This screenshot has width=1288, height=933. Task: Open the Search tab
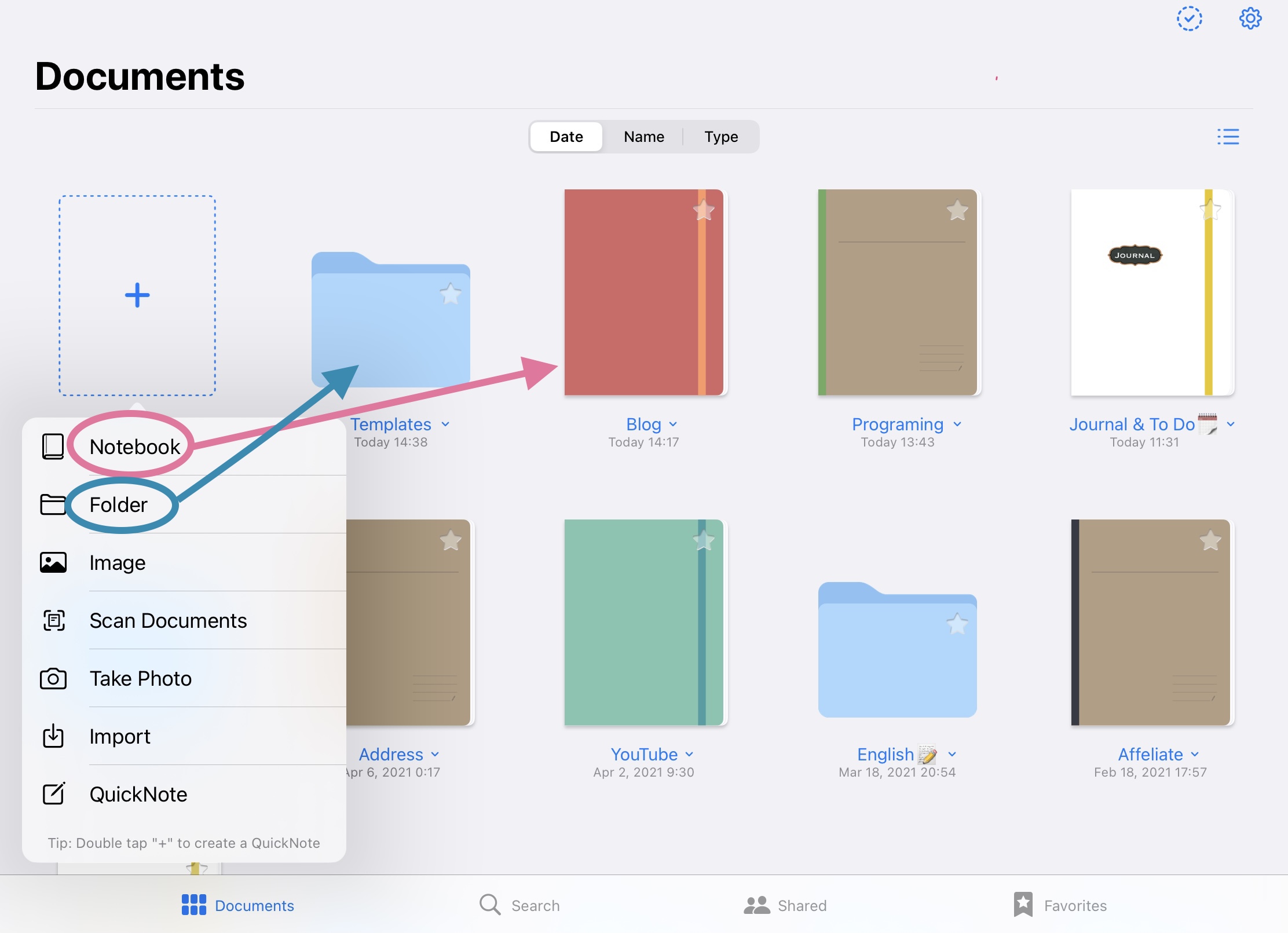coord(519,905)
